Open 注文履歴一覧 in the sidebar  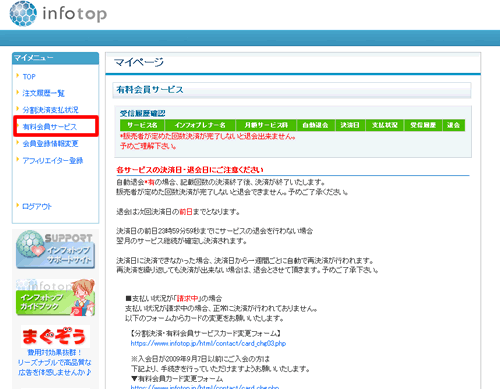43,93
